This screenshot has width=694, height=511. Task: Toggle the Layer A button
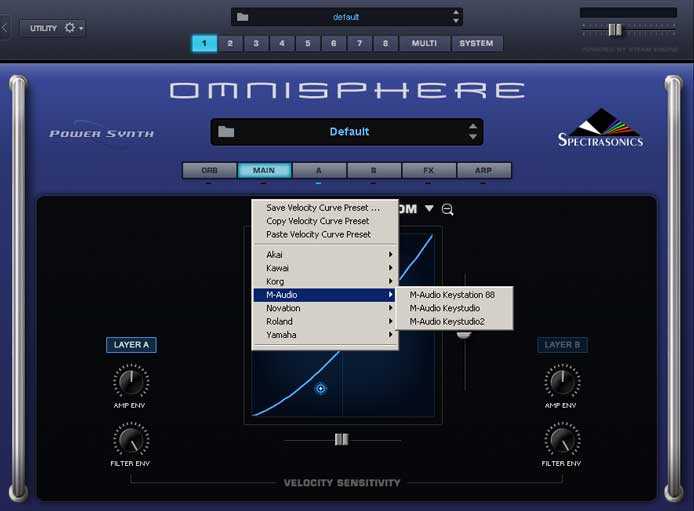(x=131, y=345)
